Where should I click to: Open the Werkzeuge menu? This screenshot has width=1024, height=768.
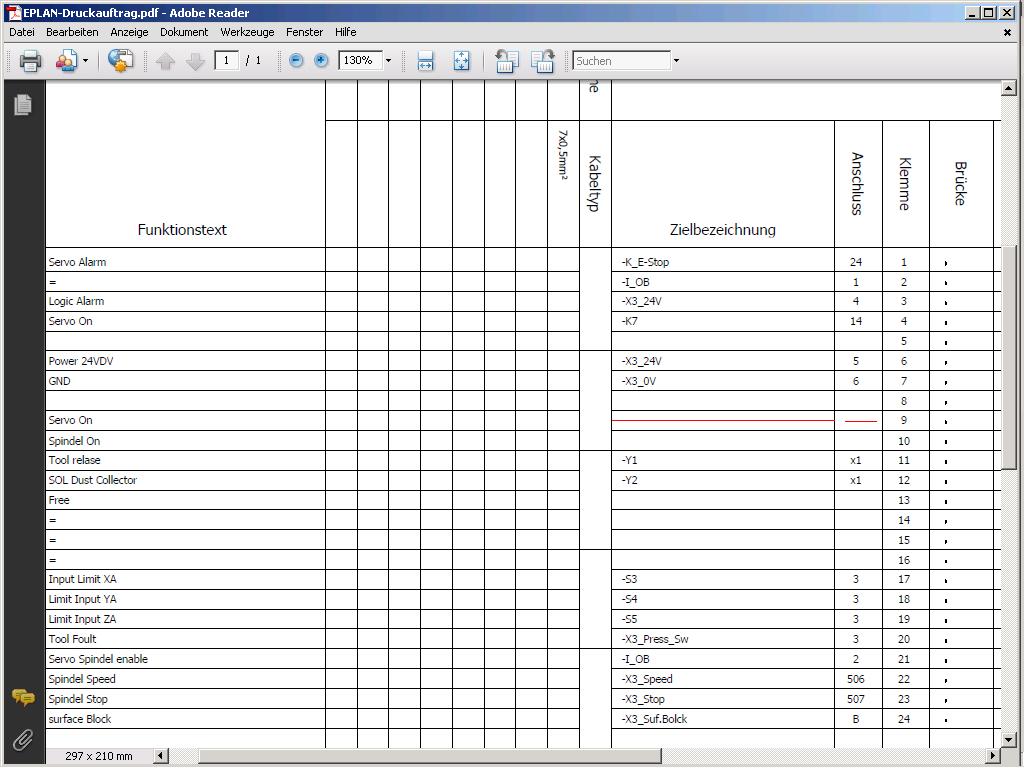point(247,32)
